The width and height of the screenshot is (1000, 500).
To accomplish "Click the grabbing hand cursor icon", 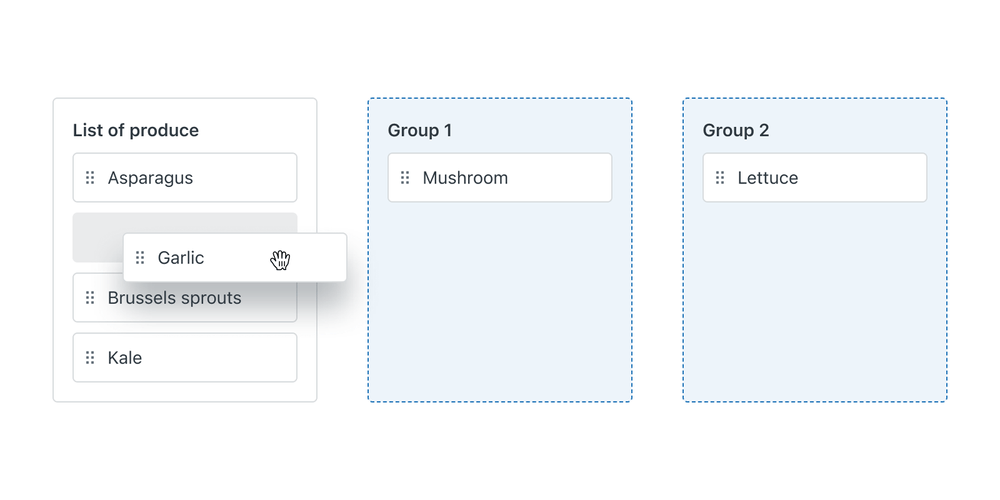I will 280,260.
